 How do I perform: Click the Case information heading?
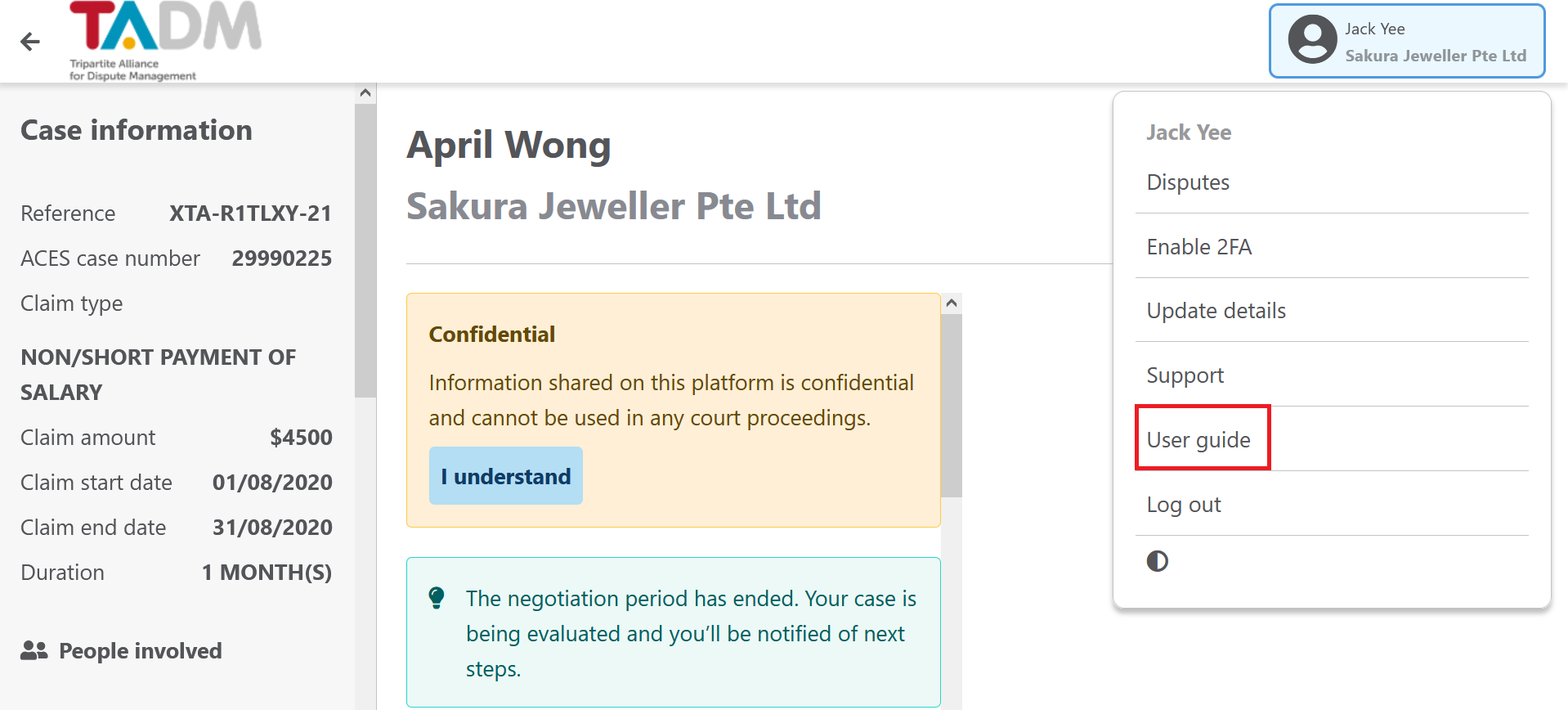pyautogui.click(x=137, y=130)
